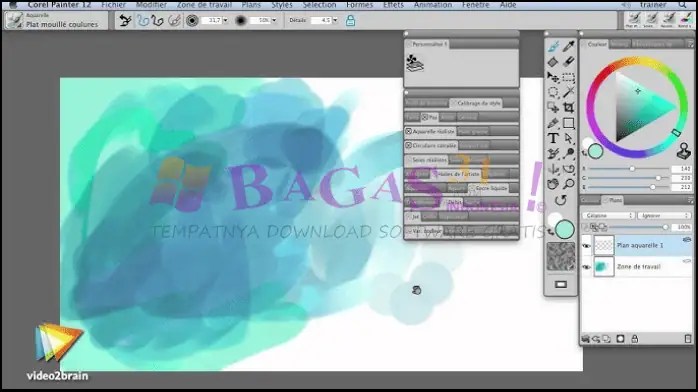This screenshot has height=392, width=698.
Task: Select the Grabber hand tool
Action: 553,184
